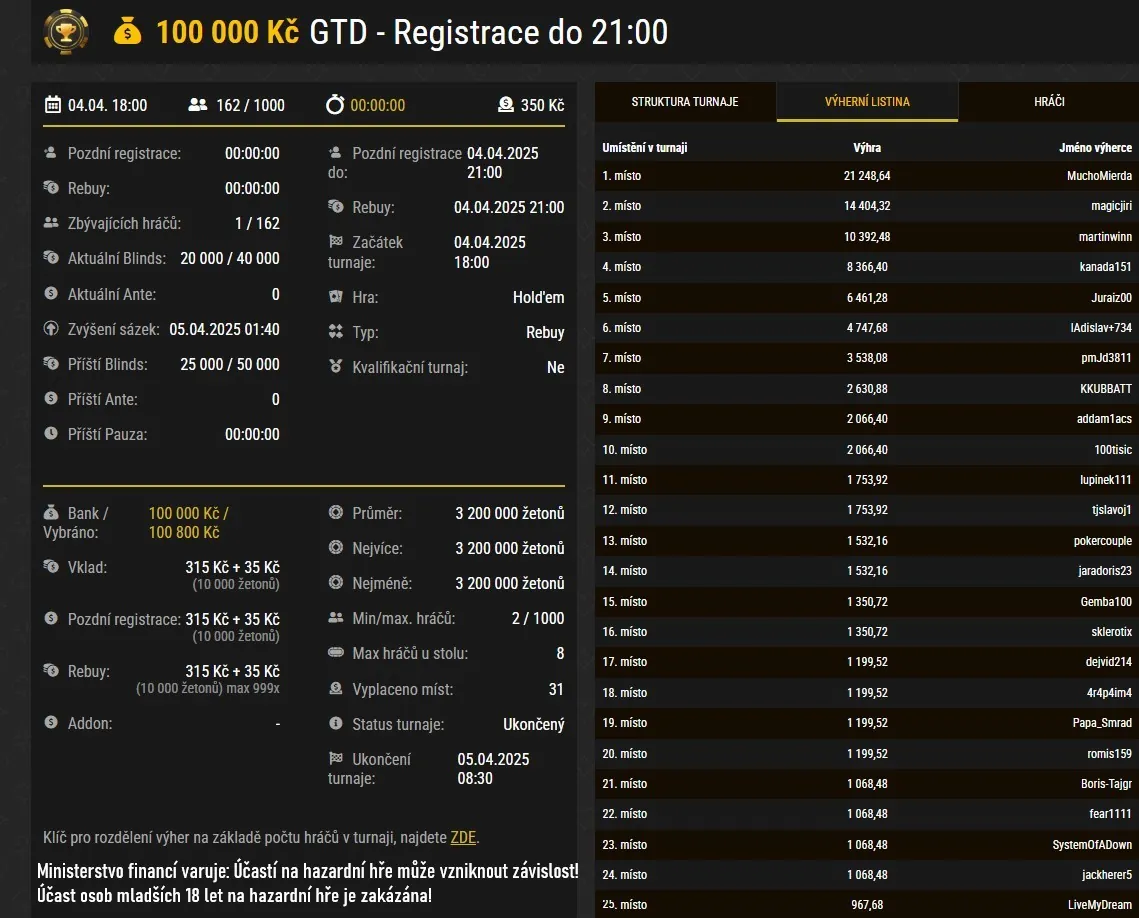Click the rebuy icon beside Rebuy 00:00:00

(48, 188)
